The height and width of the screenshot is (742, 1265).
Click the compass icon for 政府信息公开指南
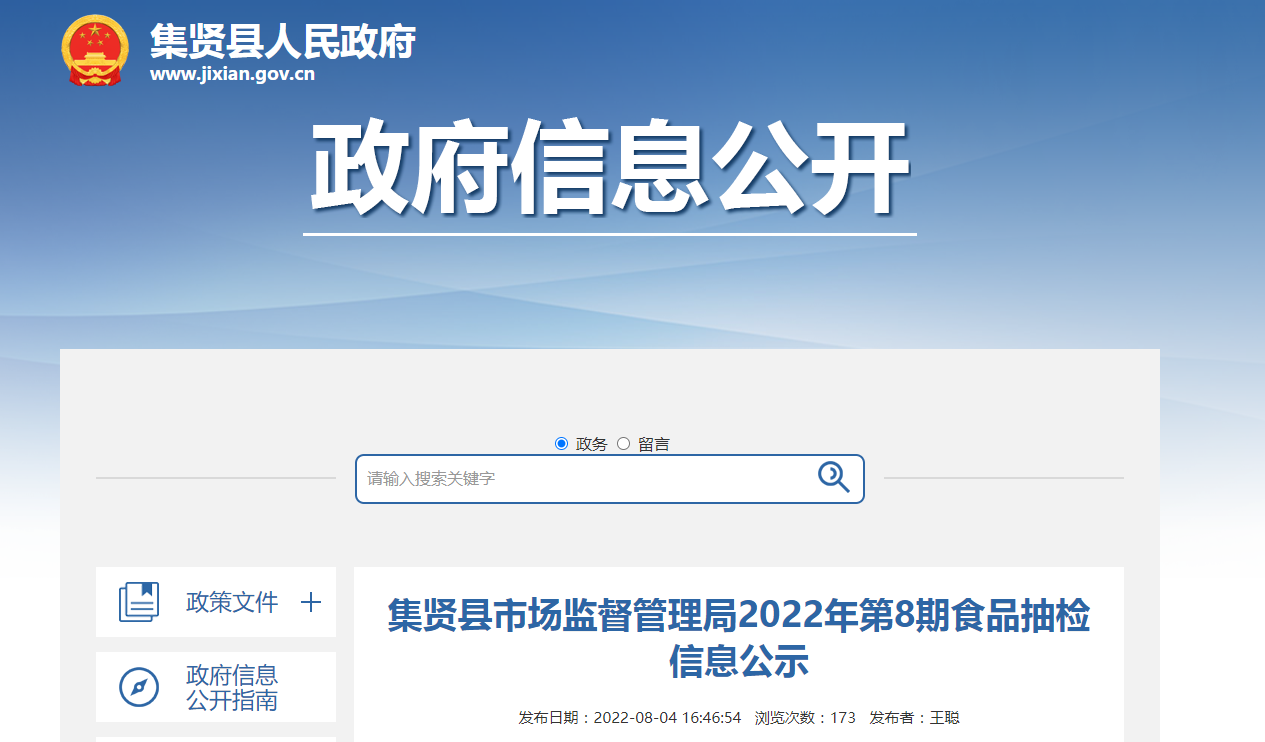click(x=139, y=687)
